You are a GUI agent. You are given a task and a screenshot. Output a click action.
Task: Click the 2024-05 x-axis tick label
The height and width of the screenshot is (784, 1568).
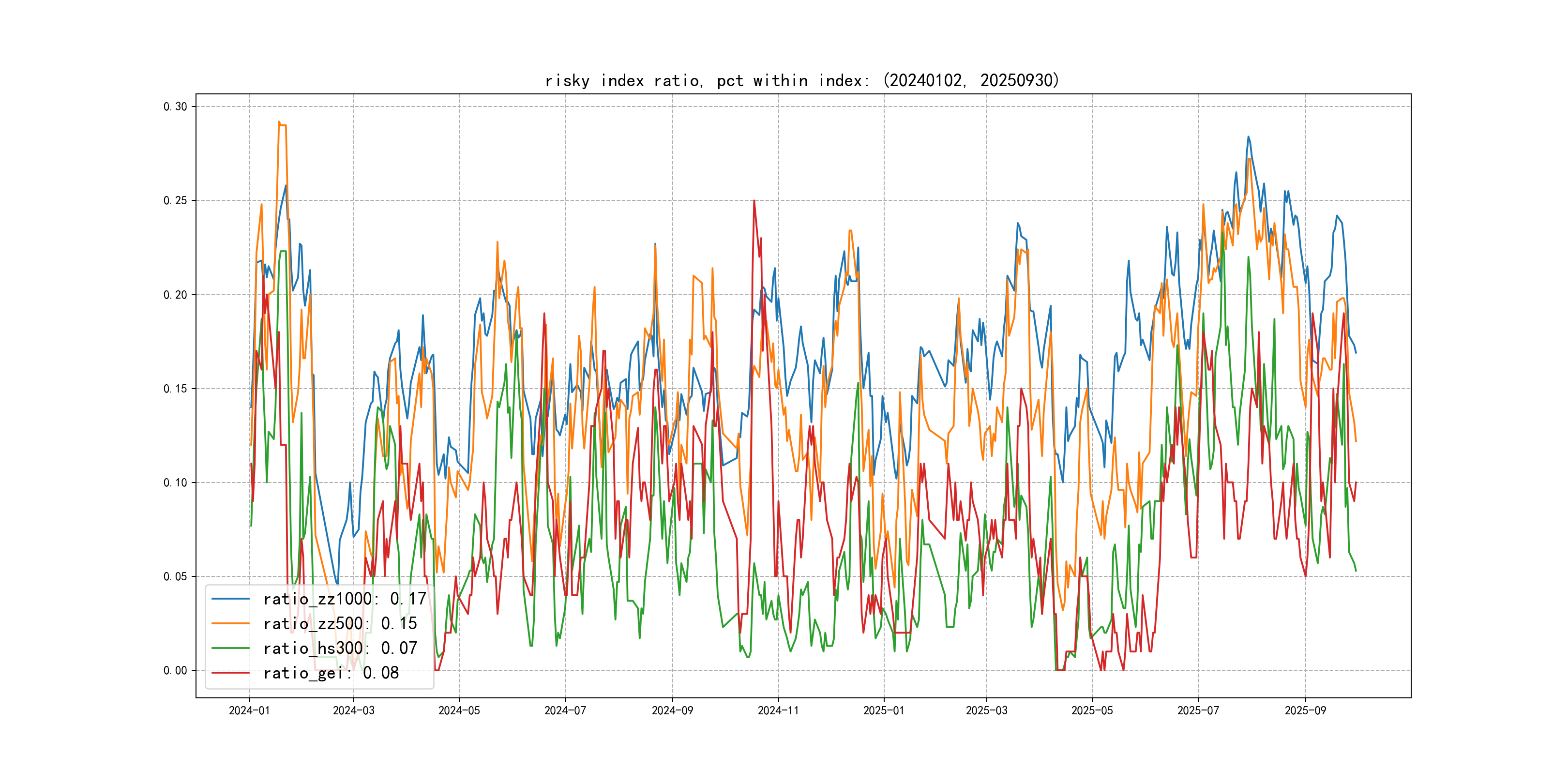pyautogui.click(x=459, y=710)
